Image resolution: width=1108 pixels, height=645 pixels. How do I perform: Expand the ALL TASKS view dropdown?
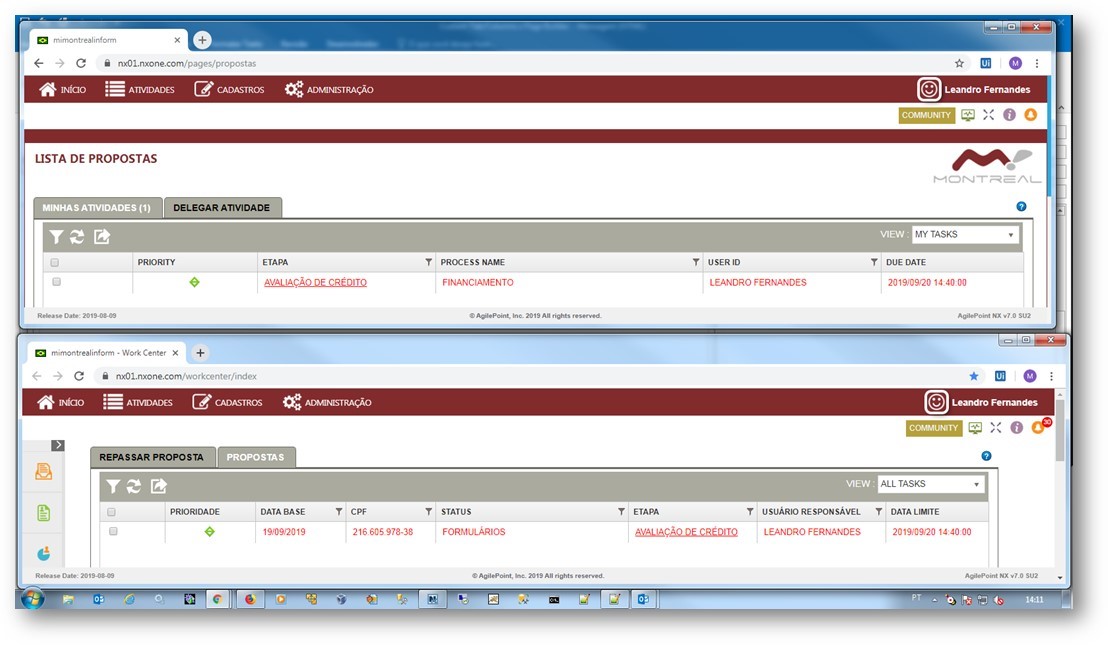(x=930, y=484)
